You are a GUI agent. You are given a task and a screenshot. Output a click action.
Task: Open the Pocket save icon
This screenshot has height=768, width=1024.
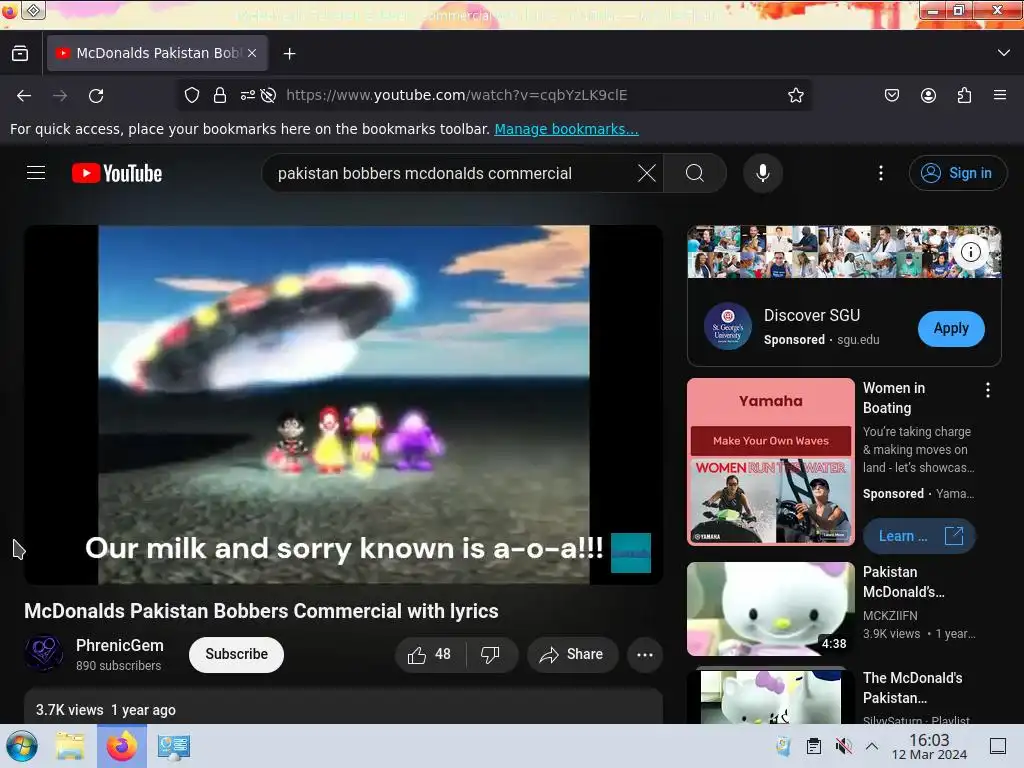tap(891, 95)
